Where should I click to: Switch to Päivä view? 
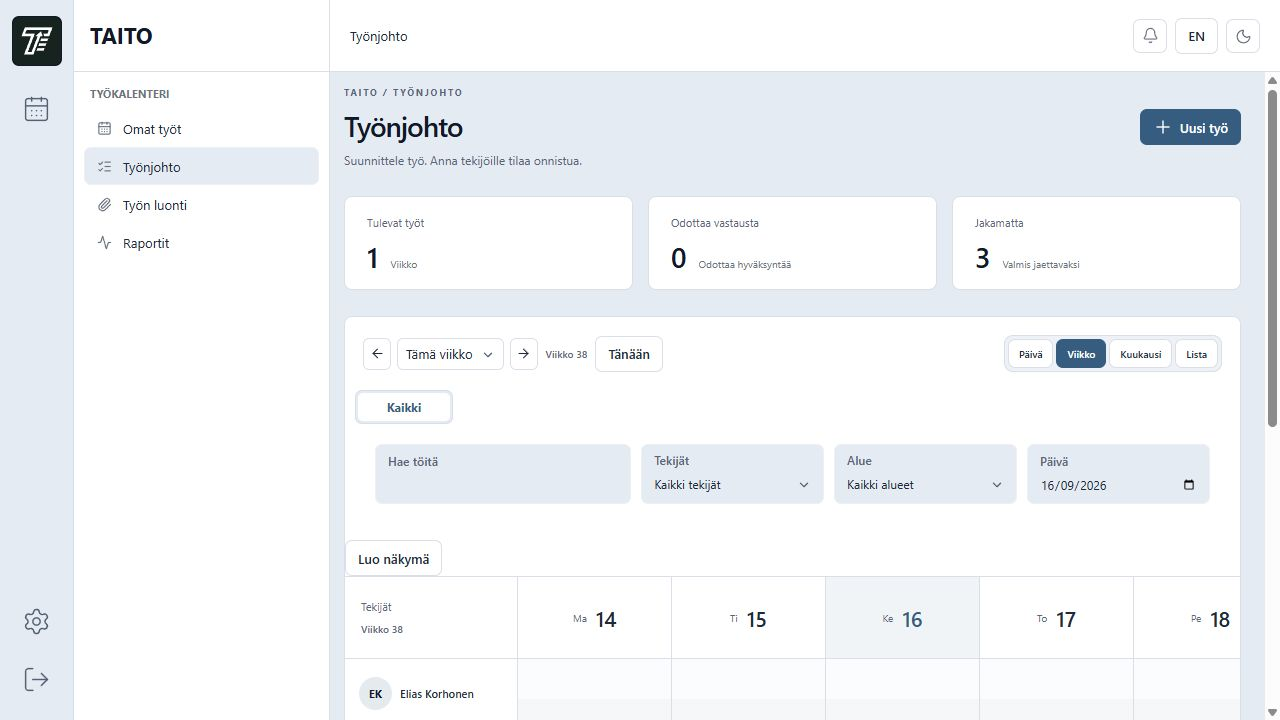(x=1030, y=354)
